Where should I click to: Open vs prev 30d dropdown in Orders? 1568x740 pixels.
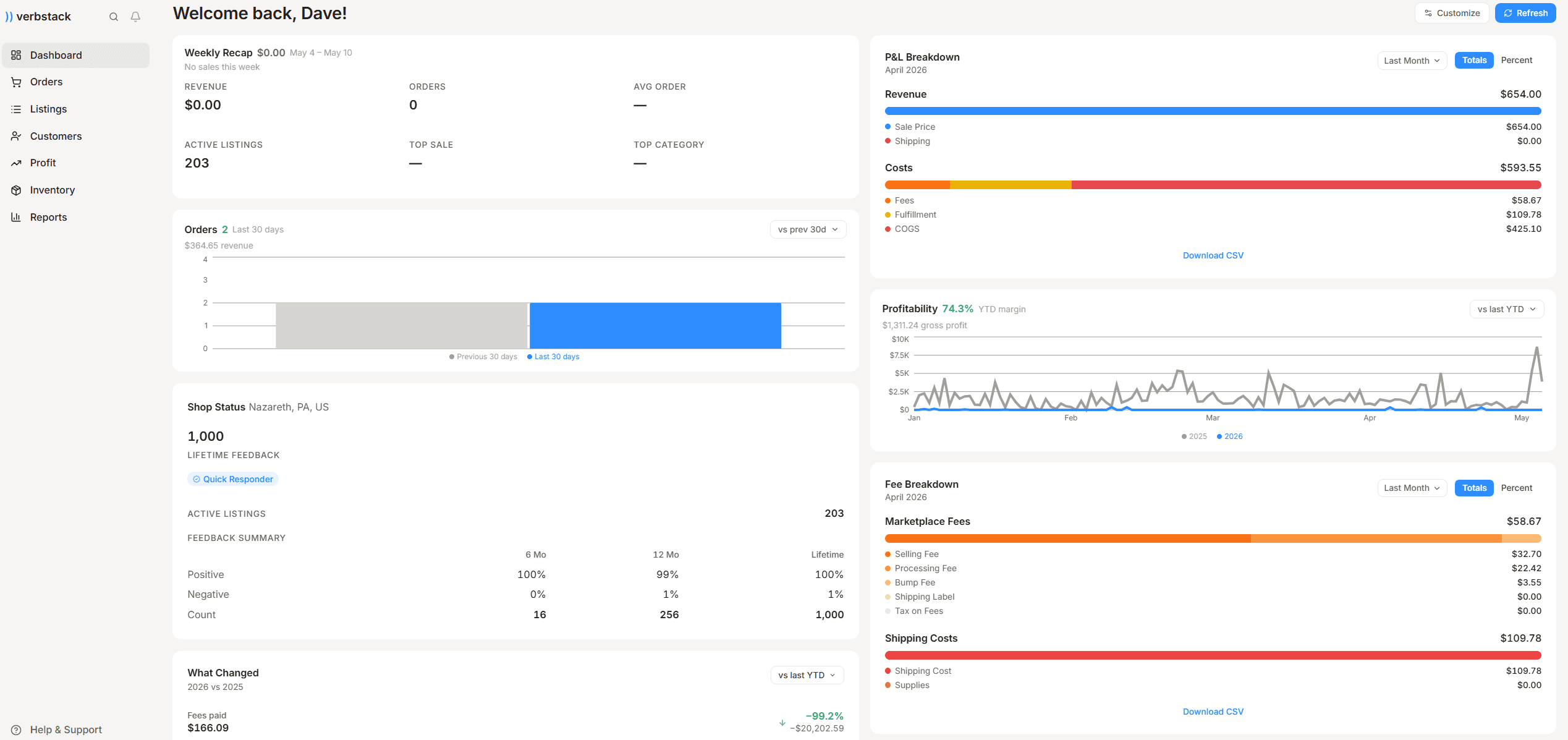pyautogui.click(x=808, y=229)
